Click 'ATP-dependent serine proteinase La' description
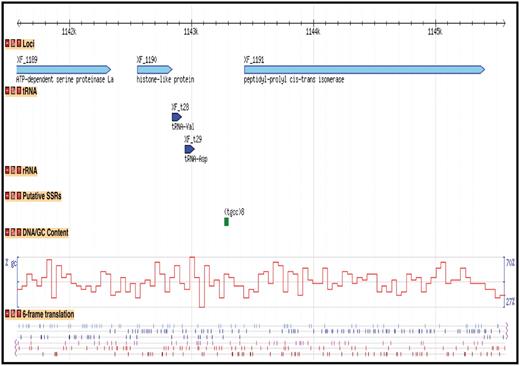 click(65, 79)
